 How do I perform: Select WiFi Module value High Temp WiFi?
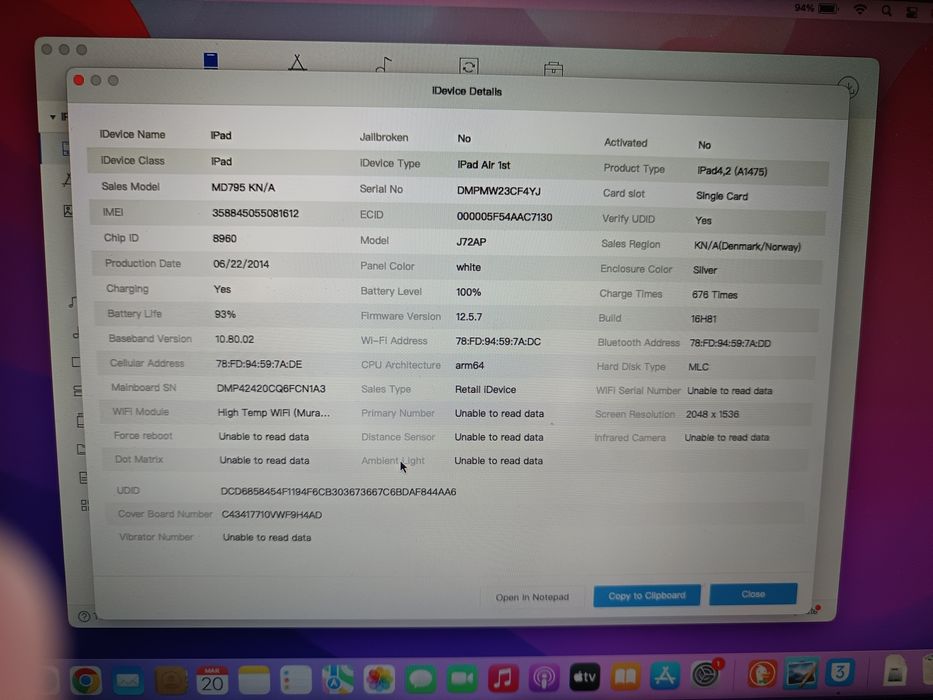(273, 412)
